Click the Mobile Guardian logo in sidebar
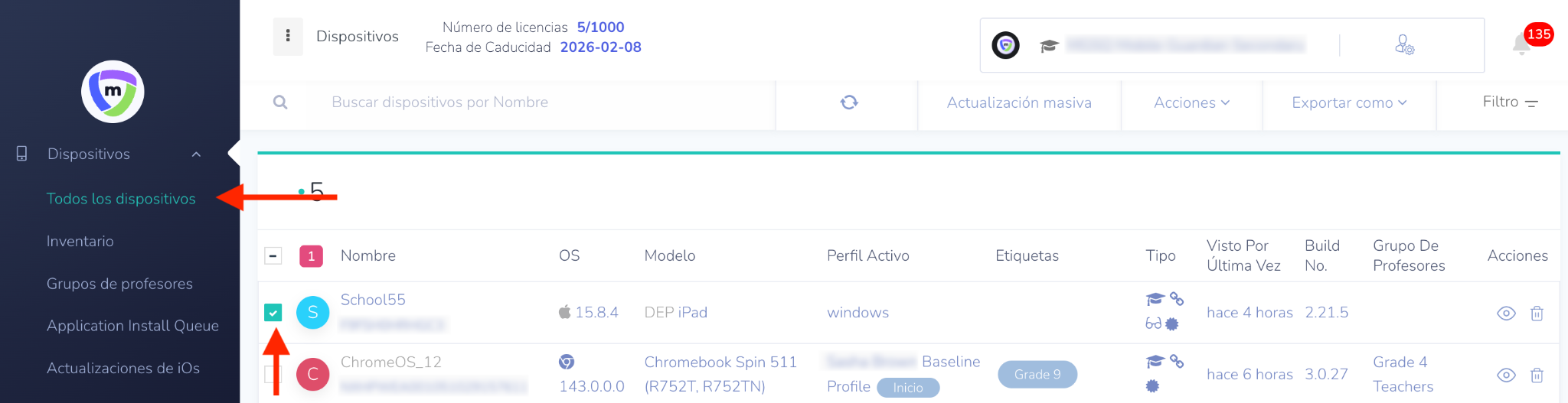1568x403 pixels. click(x=113, y=92)
